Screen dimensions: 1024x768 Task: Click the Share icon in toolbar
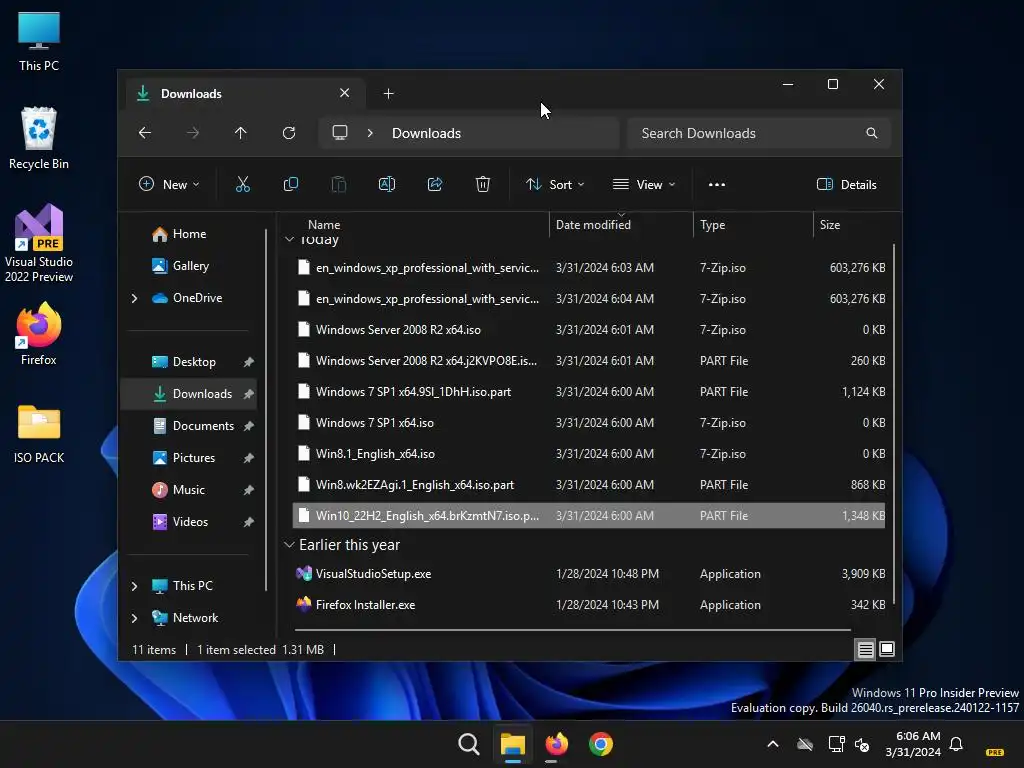(x=435, y=185)
